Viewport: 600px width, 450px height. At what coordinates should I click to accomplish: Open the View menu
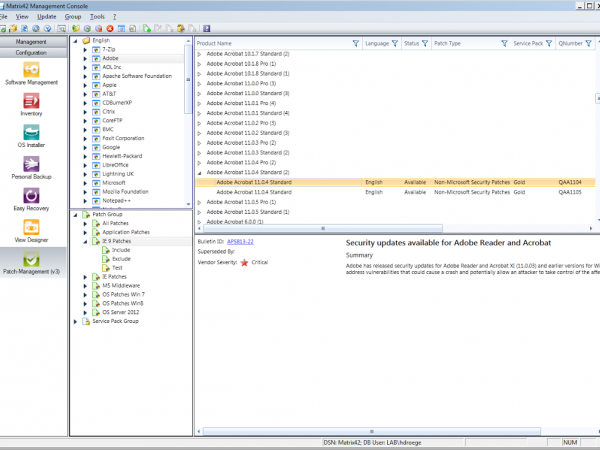22,16
